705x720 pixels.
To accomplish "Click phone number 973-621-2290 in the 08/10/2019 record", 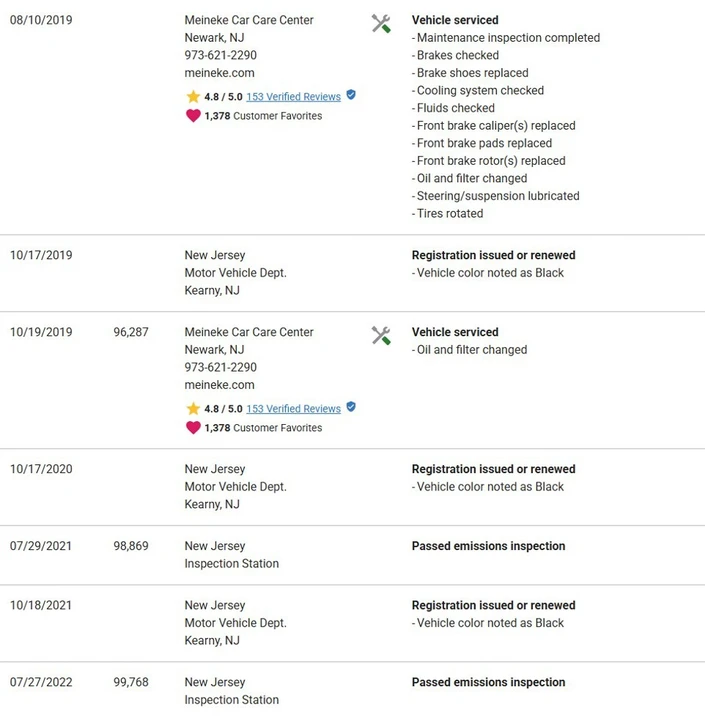I will click(x=220, y=55).
